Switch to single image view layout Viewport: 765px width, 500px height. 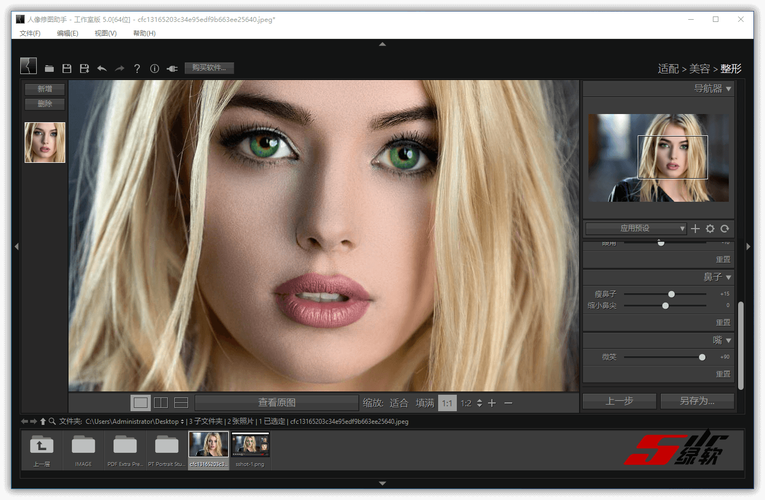[x=141, y=403]
